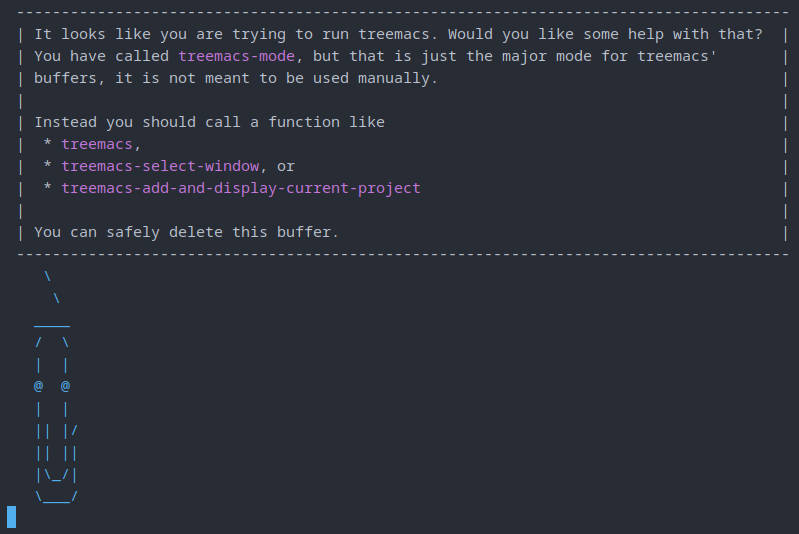The height and width of the screenshot is (534, 799).
Task: Click the bullet asterisk before treemacs-select-window
Action: [x=47, y=166]
